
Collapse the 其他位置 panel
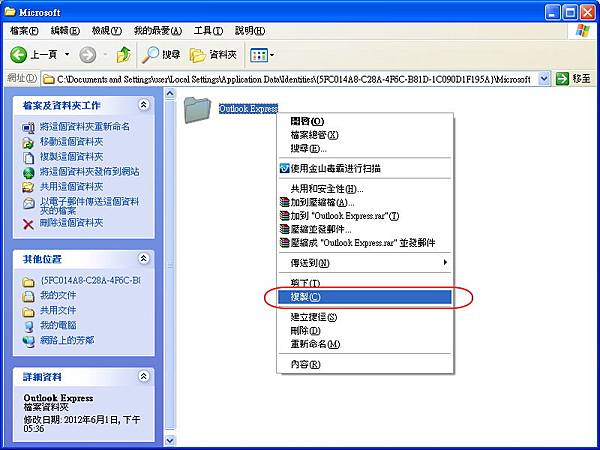tap(143, 259)
